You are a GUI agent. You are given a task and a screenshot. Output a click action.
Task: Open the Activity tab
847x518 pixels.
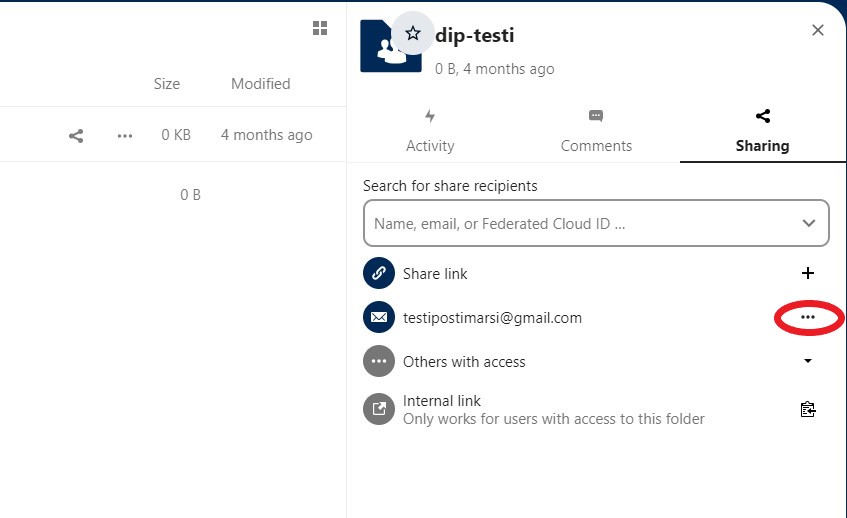[x=430, y=132]
